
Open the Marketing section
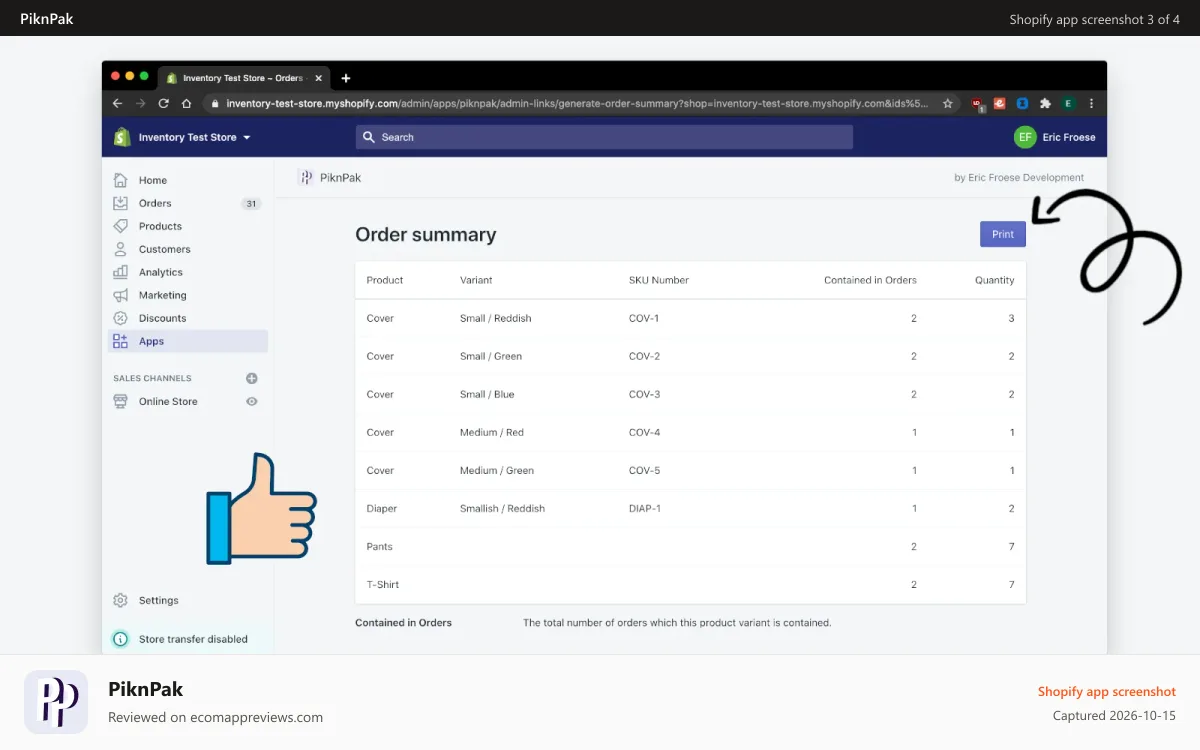click(162, 295)
